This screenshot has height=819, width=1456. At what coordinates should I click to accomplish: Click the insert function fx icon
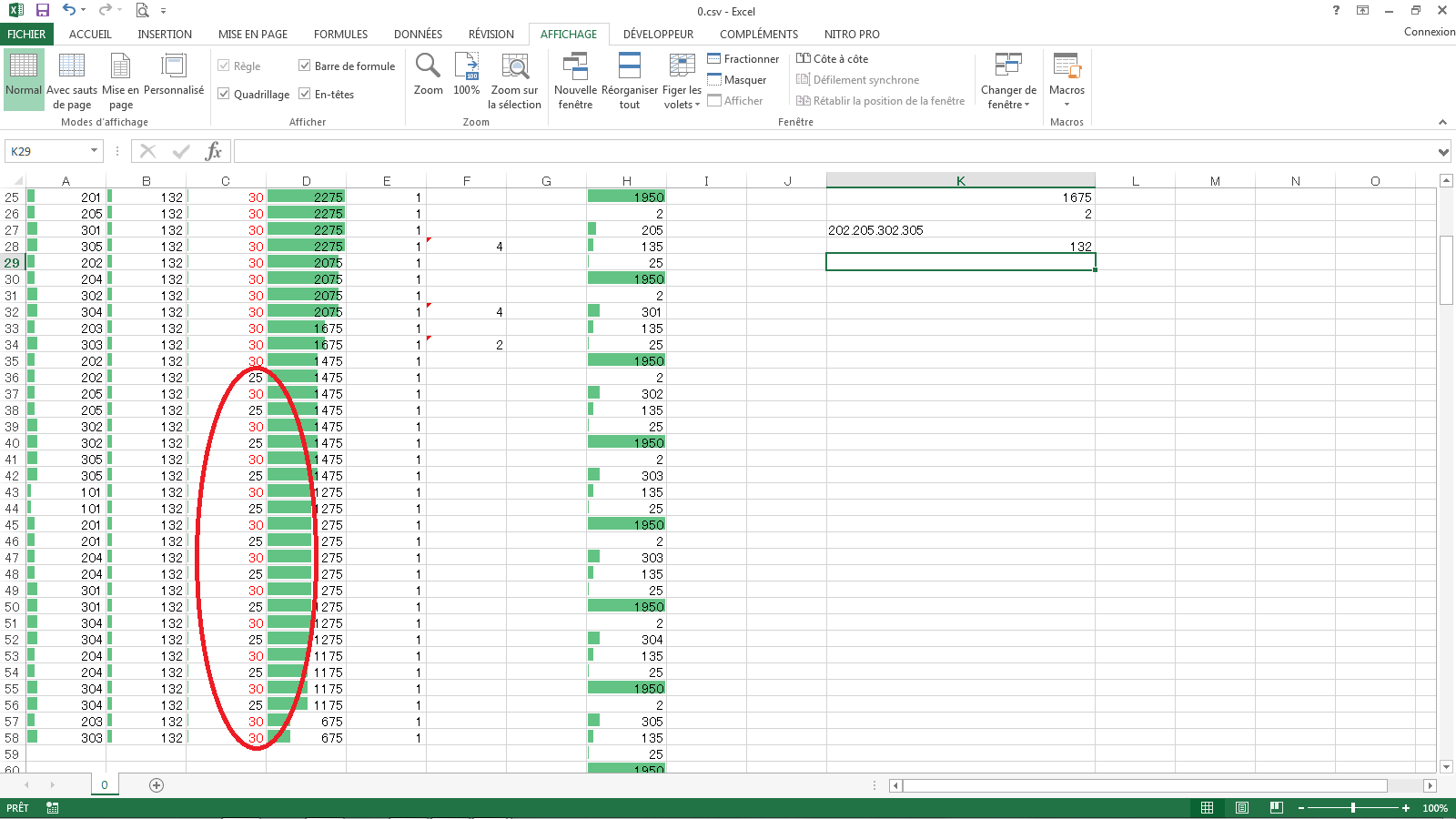pyautogui.click(x=213, y=151)
